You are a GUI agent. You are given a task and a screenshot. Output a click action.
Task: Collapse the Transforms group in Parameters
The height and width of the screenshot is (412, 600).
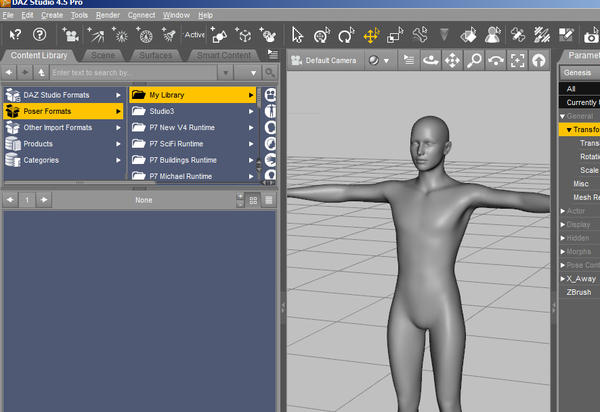point(568,130)
